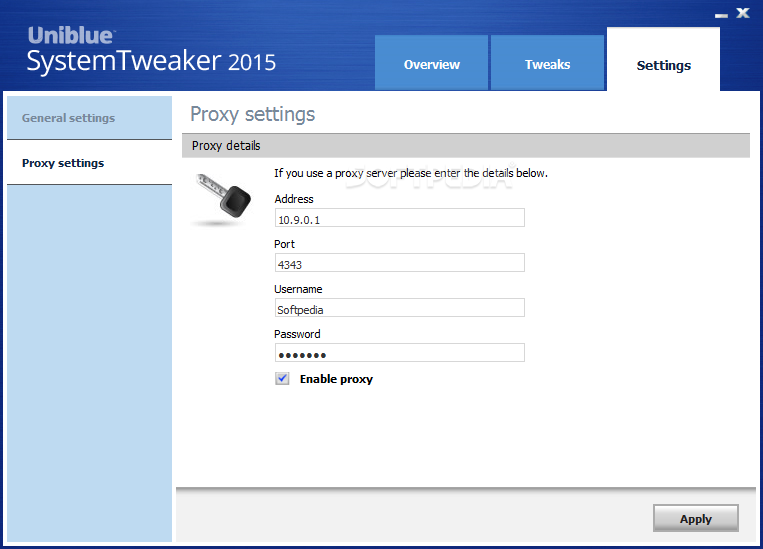Click the Port label

click(285, 244)
